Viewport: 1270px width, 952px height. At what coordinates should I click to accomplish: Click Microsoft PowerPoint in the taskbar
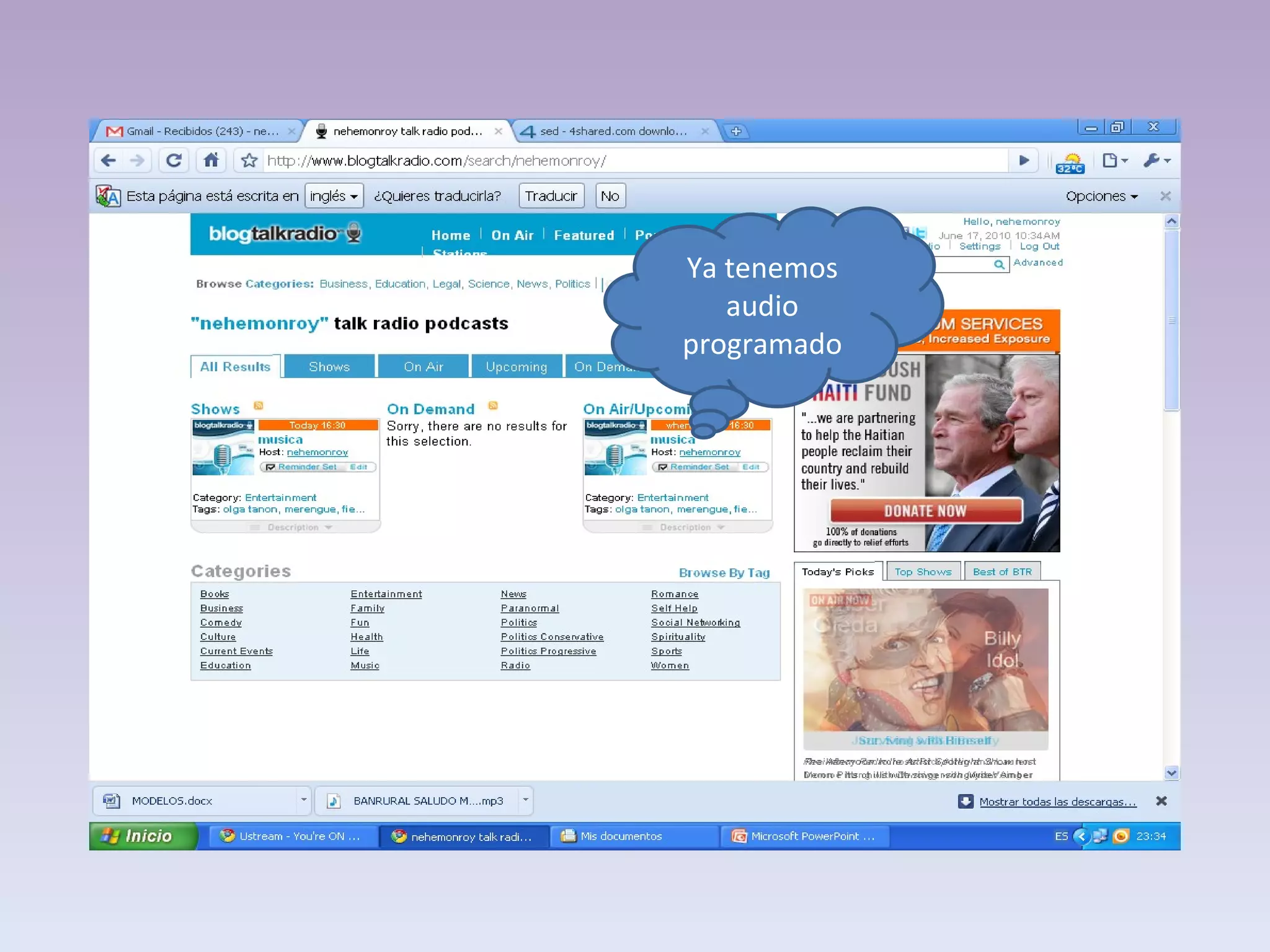804,837
